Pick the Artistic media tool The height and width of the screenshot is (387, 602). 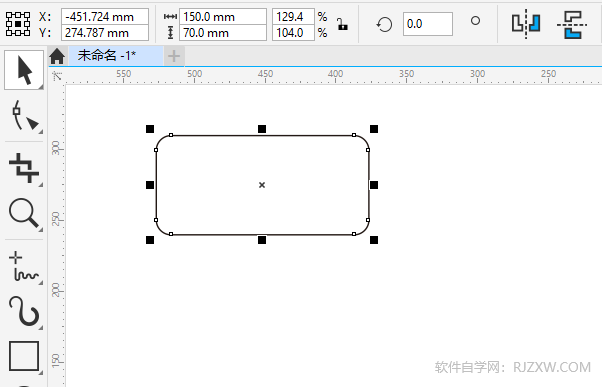pos(24,311)
